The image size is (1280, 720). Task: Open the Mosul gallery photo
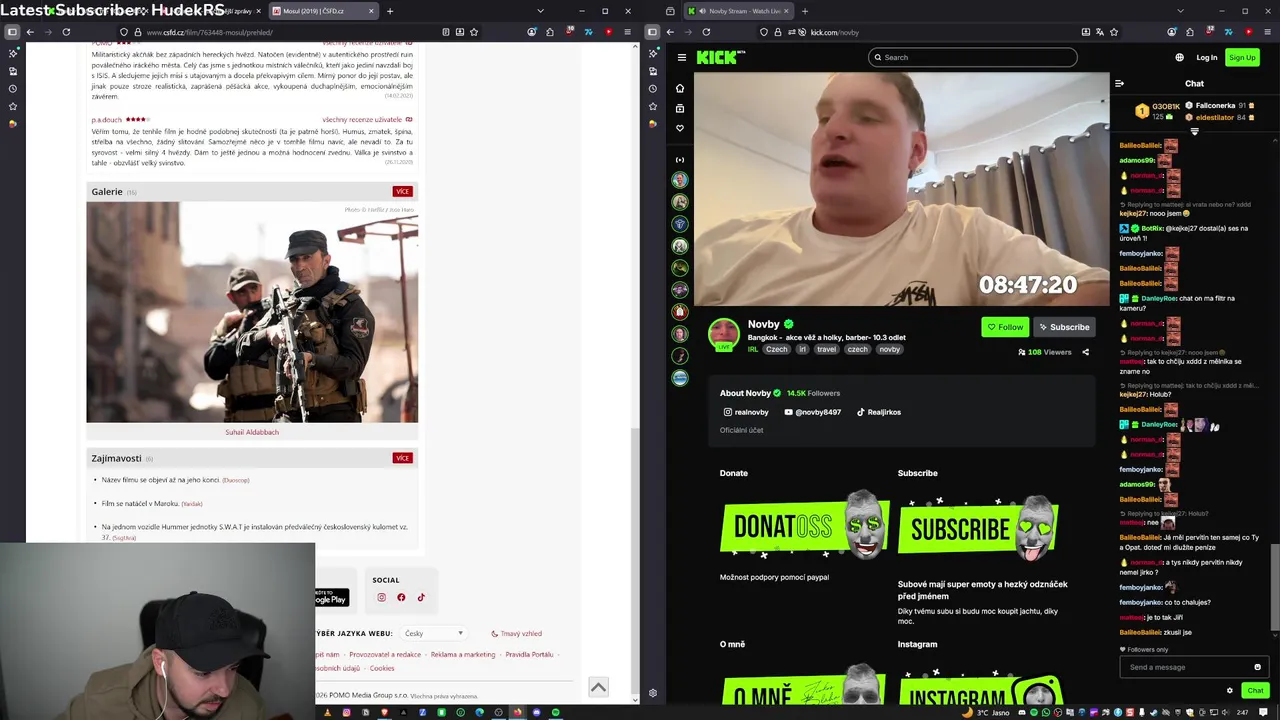(252, 312)
